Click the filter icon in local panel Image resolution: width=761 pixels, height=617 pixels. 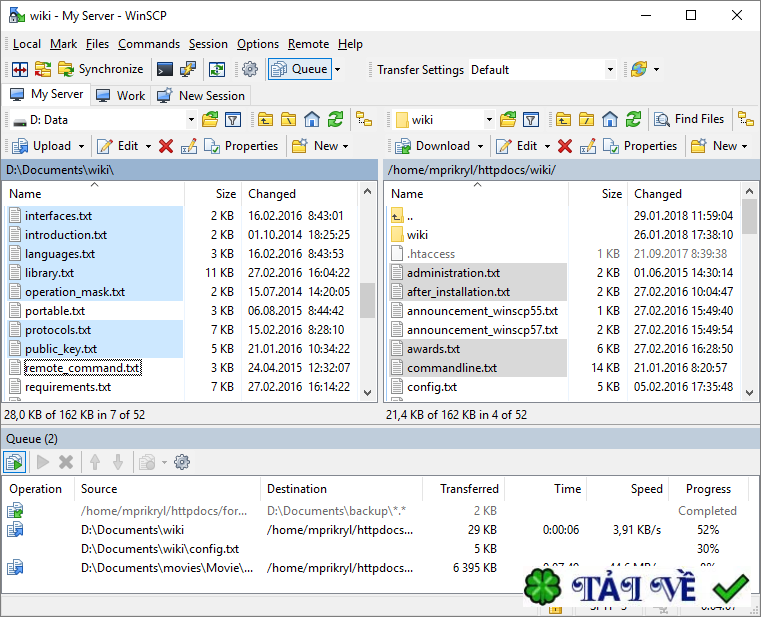233,119
